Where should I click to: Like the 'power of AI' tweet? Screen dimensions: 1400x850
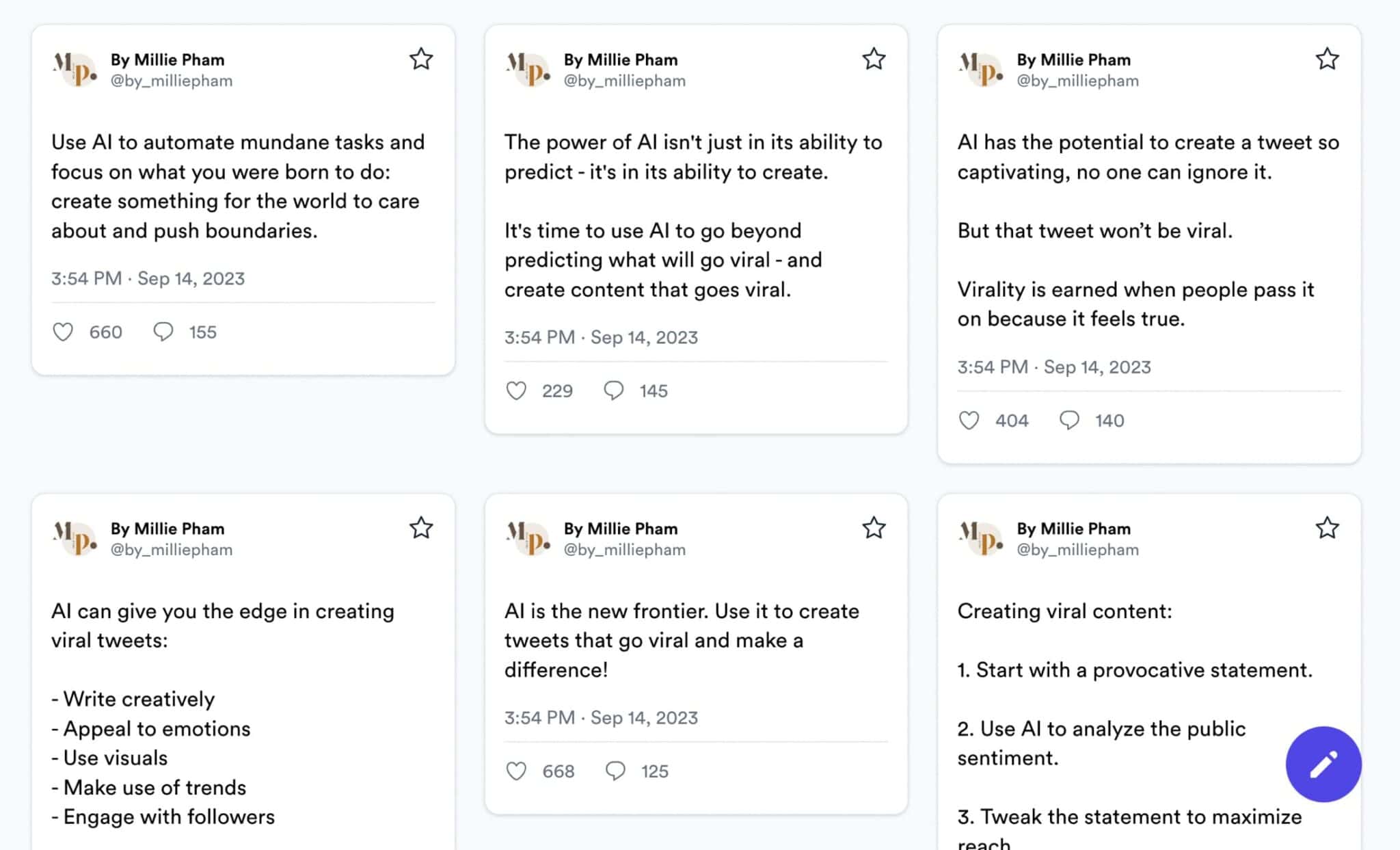pyautogui.click(x=517, y=390)
